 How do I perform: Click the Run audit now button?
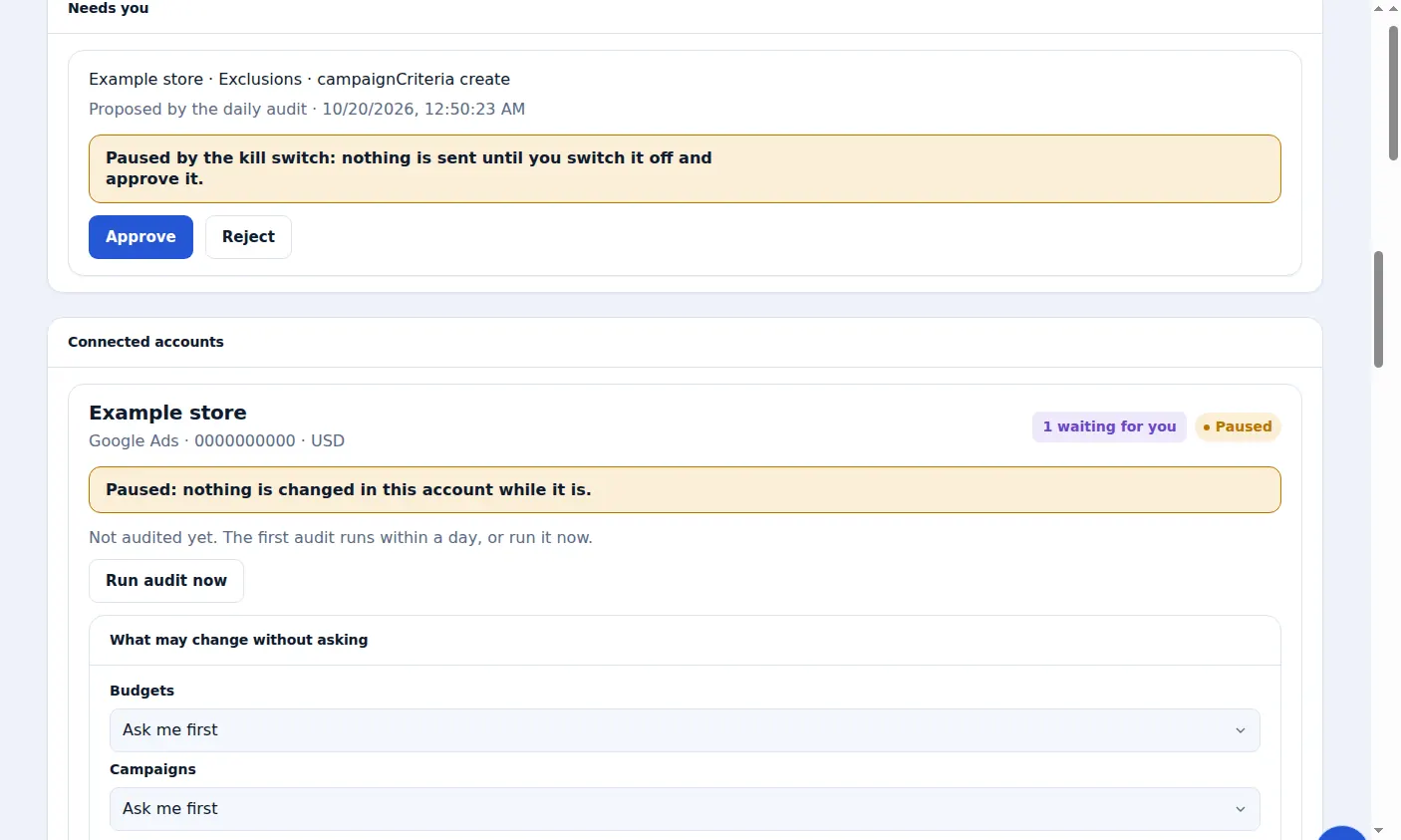click(166, 581)
